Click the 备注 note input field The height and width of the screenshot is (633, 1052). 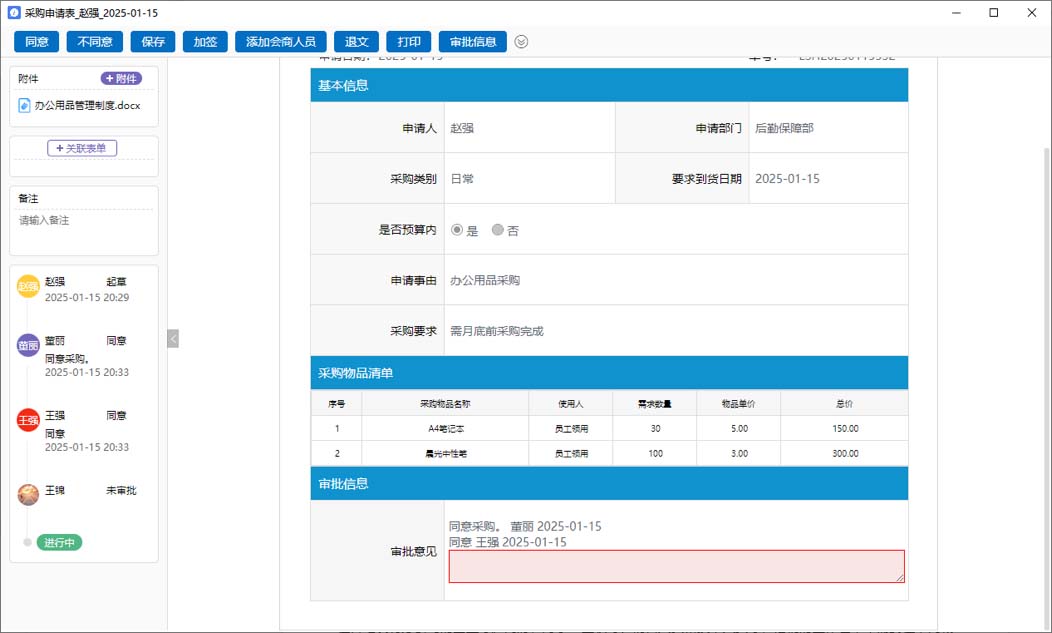point(84,231)
